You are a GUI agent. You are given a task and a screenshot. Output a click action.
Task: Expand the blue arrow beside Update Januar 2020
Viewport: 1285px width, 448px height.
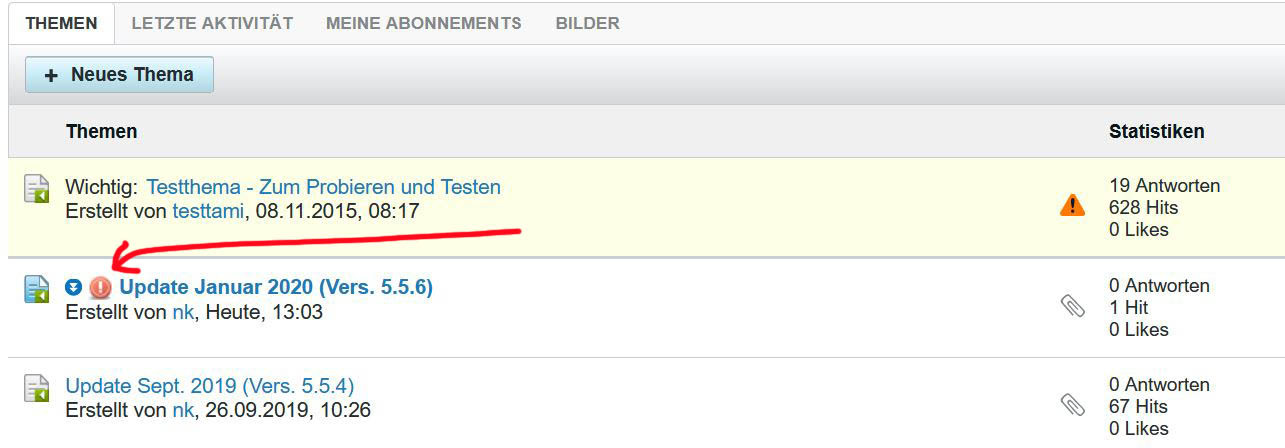(x=73, y=288)
